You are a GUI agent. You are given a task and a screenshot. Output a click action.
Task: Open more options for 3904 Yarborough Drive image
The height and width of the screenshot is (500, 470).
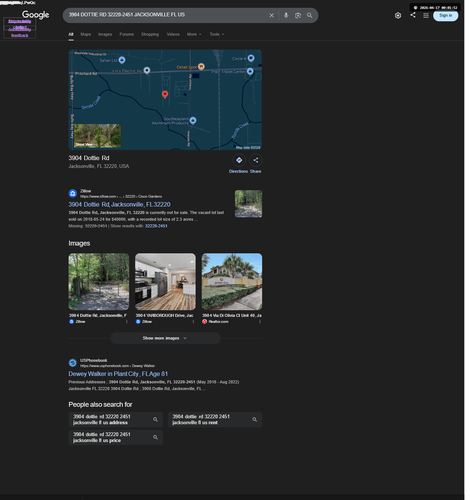pos(193,322)
